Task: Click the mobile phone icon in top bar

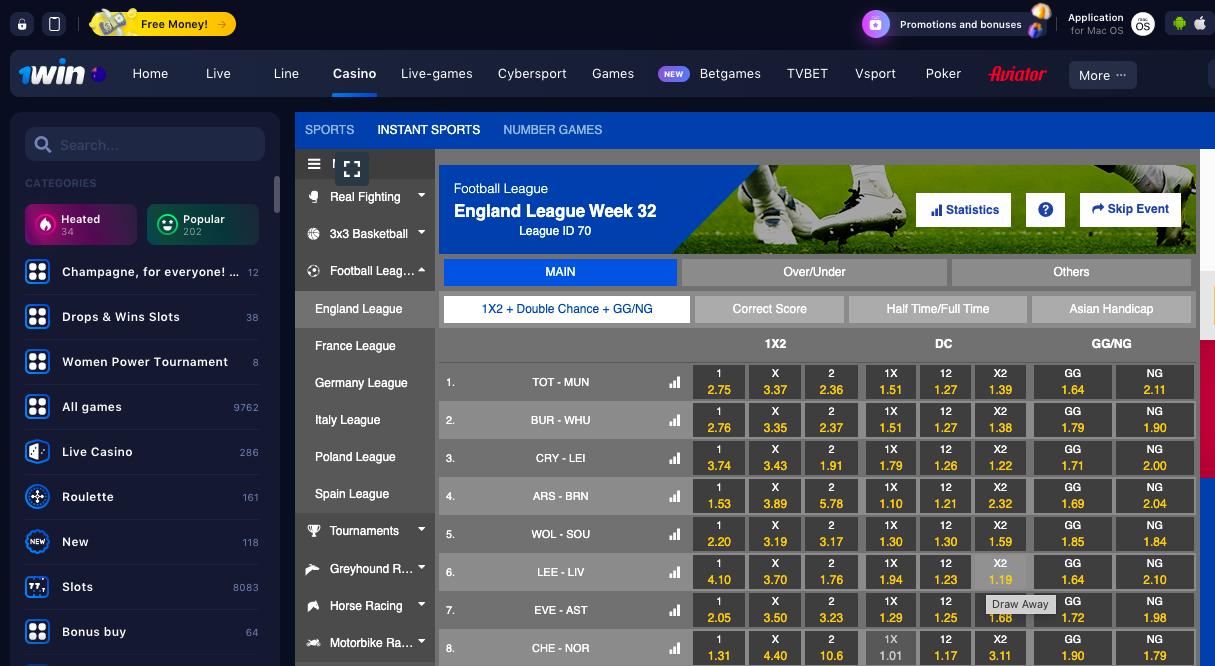Action: pyautogui.click(x=54, y=24)
